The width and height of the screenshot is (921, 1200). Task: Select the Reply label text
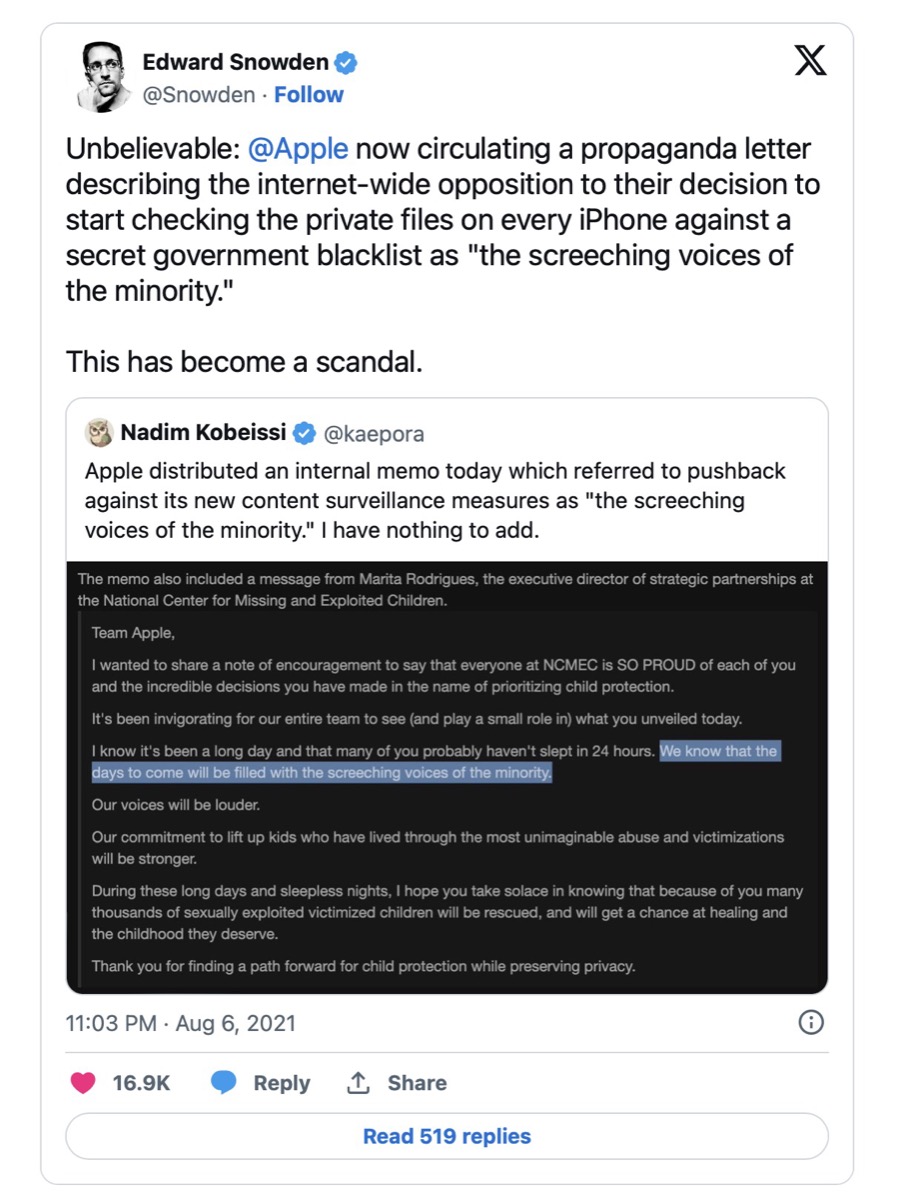(x=281, y=1083)
